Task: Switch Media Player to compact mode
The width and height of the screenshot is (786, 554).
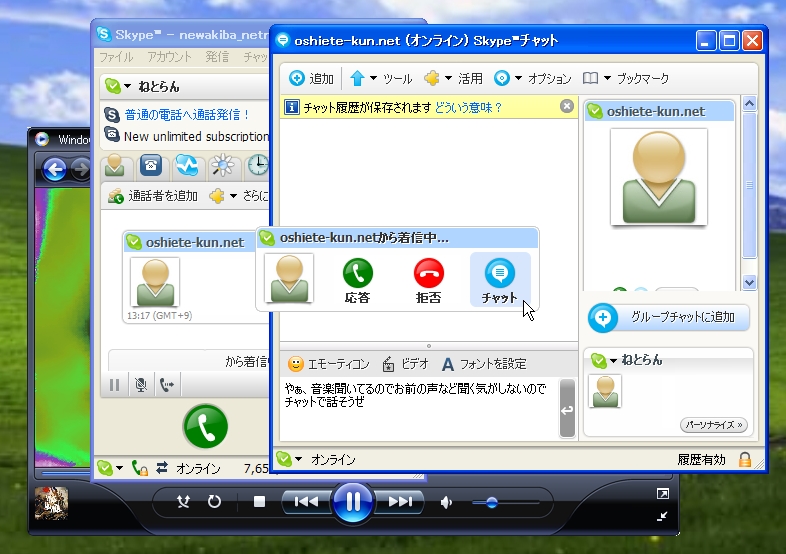Action: (x=663, y=516)
